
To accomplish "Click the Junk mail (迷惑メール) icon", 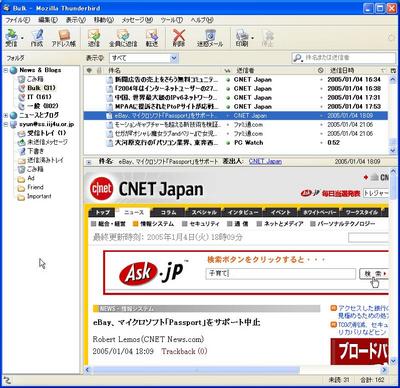I will (x=210, y=37).
